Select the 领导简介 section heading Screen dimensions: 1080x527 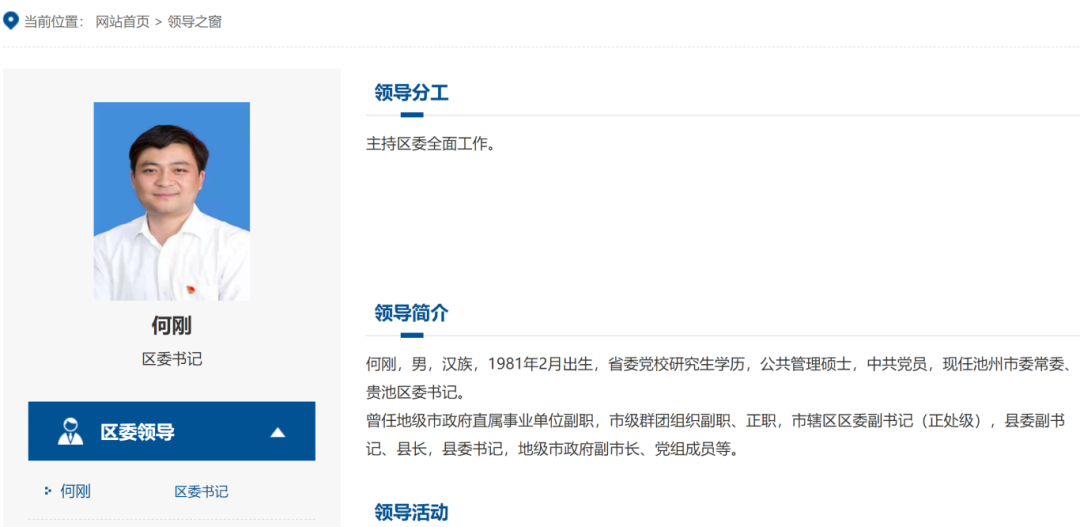[411, 313]
